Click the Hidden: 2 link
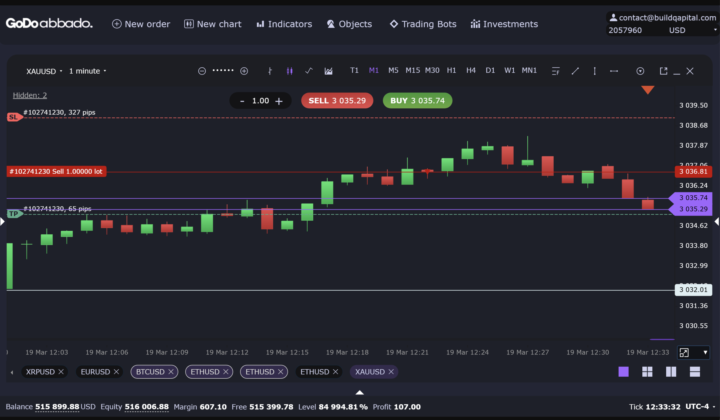The image size is (720, 420). tap(30, 95)
